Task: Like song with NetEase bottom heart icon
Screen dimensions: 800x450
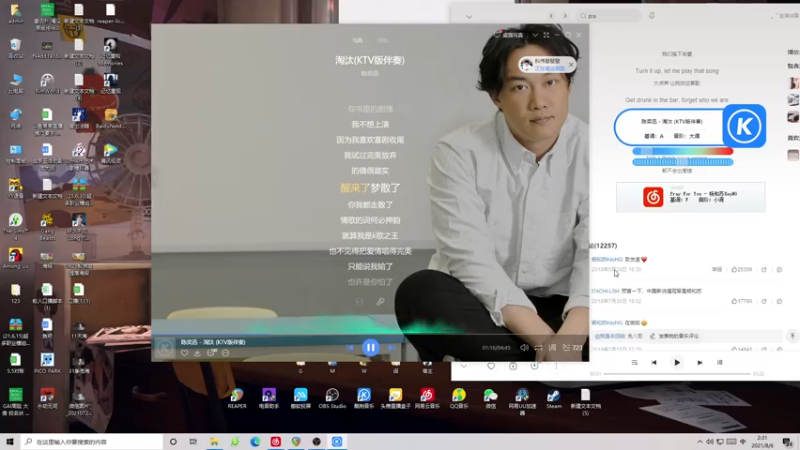Action: point(491,366)
